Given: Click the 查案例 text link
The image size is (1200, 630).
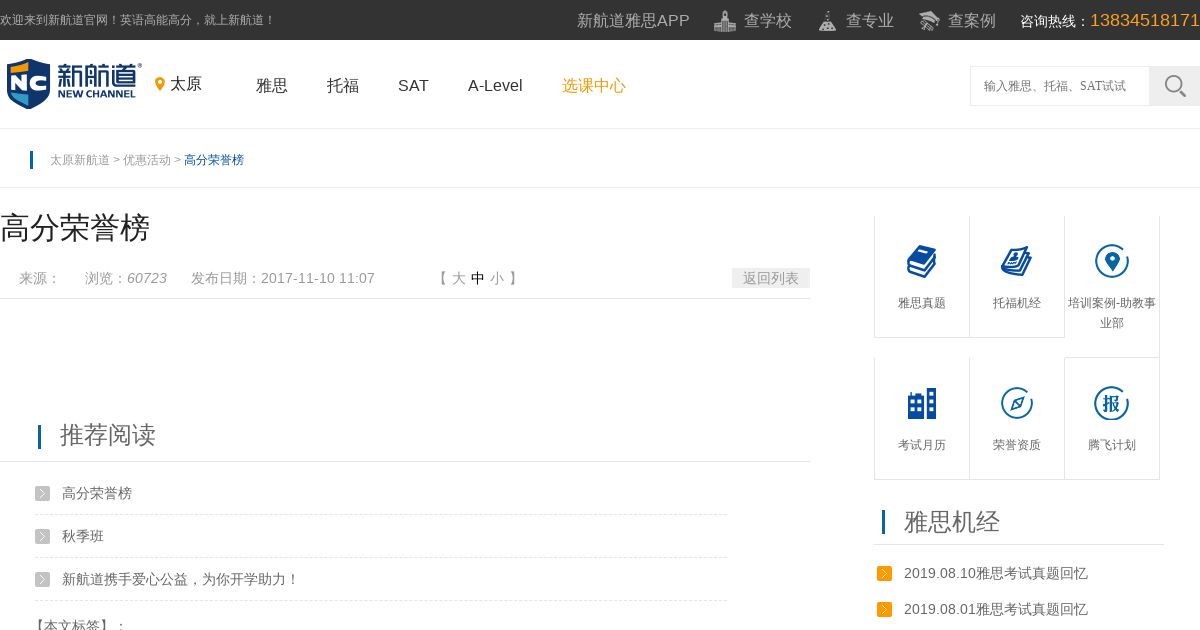Looking at the screenshot, I should pos(972,21).
